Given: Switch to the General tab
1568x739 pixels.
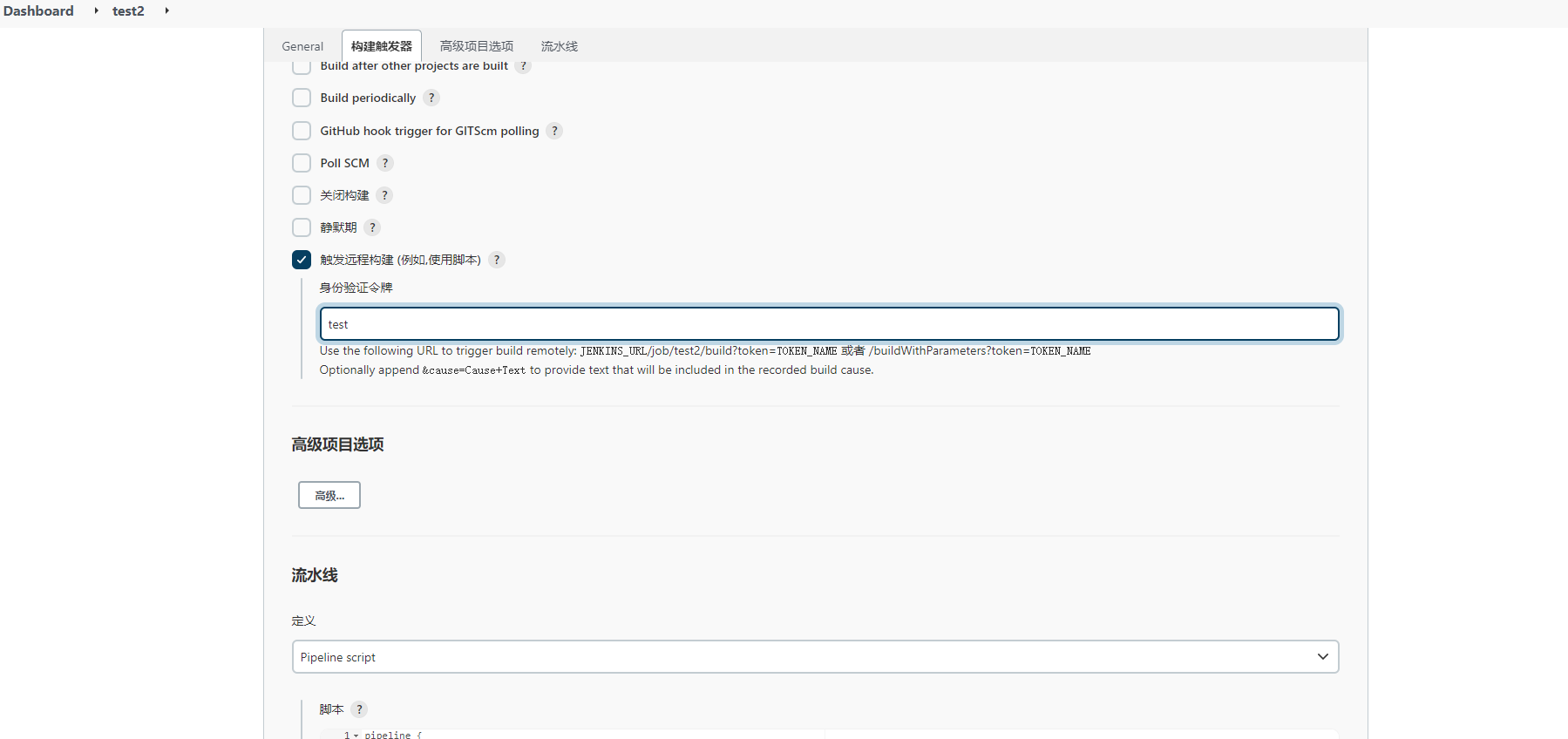Looking at the screenshot, I should tap(302, 46).
